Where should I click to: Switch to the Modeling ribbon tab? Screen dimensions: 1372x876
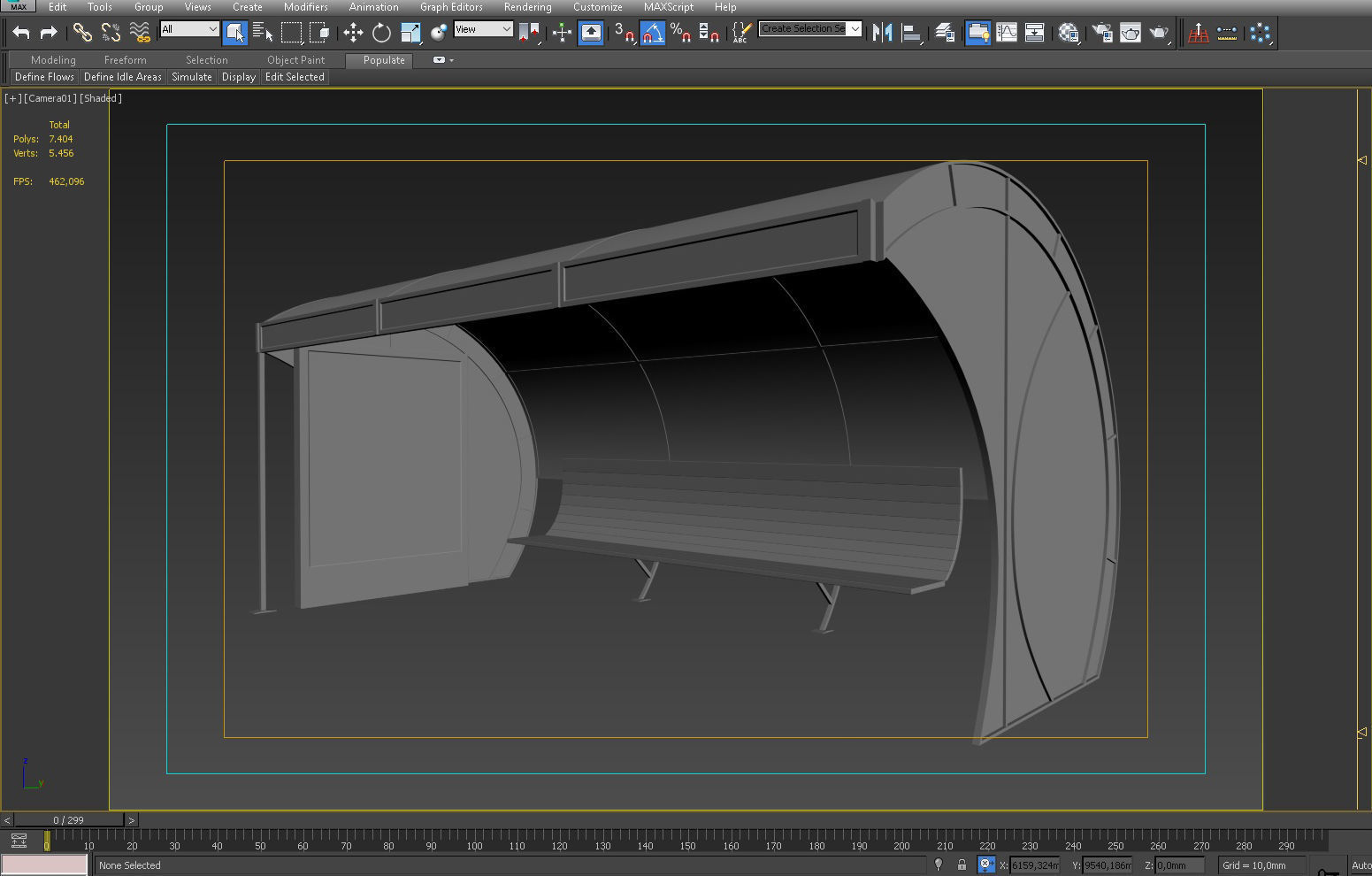pyautogui.click(x=53, y=60)
